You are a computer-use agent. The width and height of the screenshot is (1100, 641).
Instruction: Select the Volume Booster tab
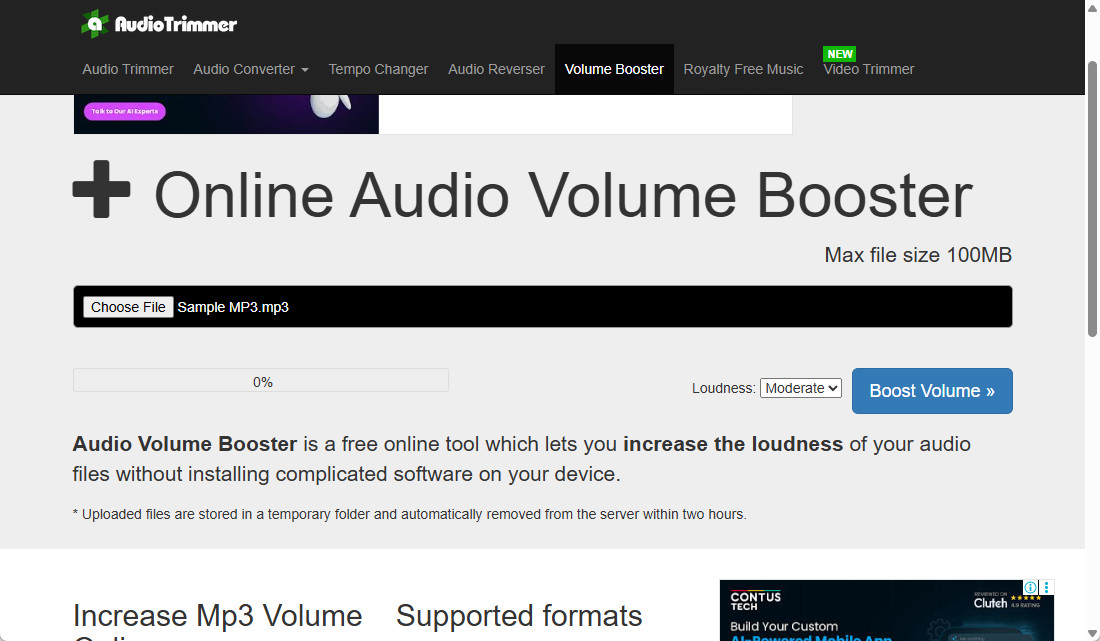click(613, 69)
